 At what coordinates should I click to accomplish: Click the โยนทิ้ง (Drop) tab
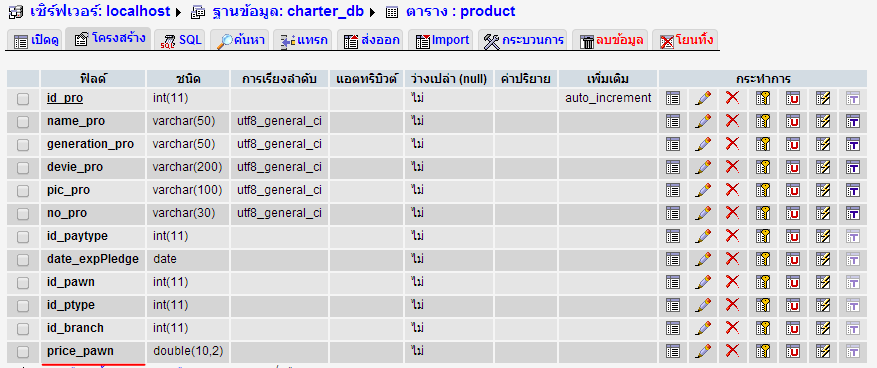[x=686, y=40]
